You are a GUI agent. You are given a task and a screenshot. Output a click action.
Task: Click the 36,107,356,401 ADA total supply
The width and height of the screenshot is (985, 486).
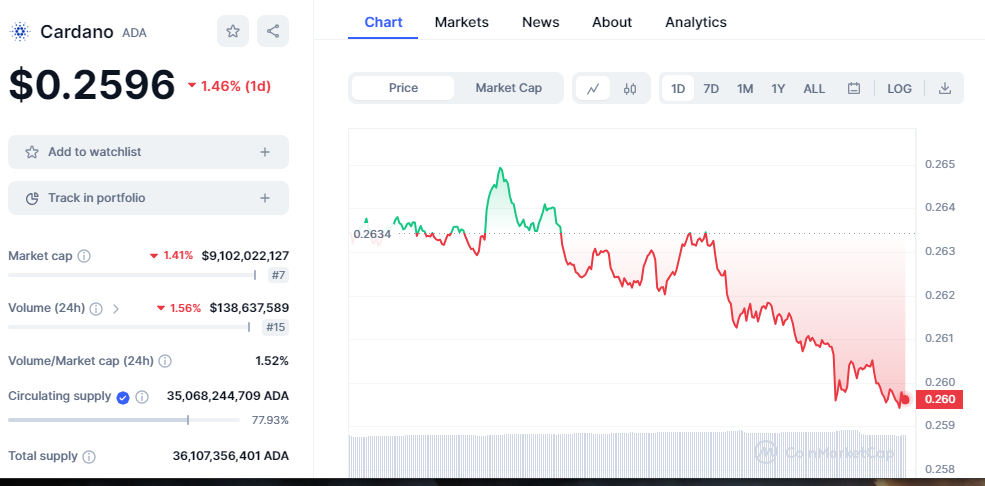click(231, 456)
